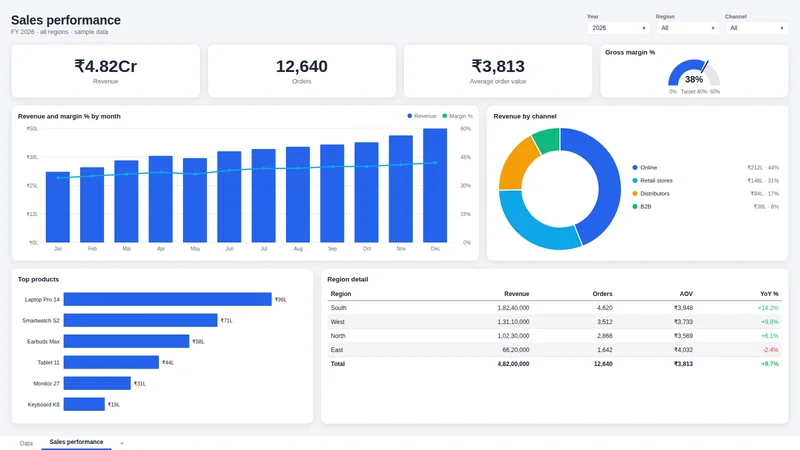Click the Orders column header
The image size is (800, 450).
tap(602, 294)
